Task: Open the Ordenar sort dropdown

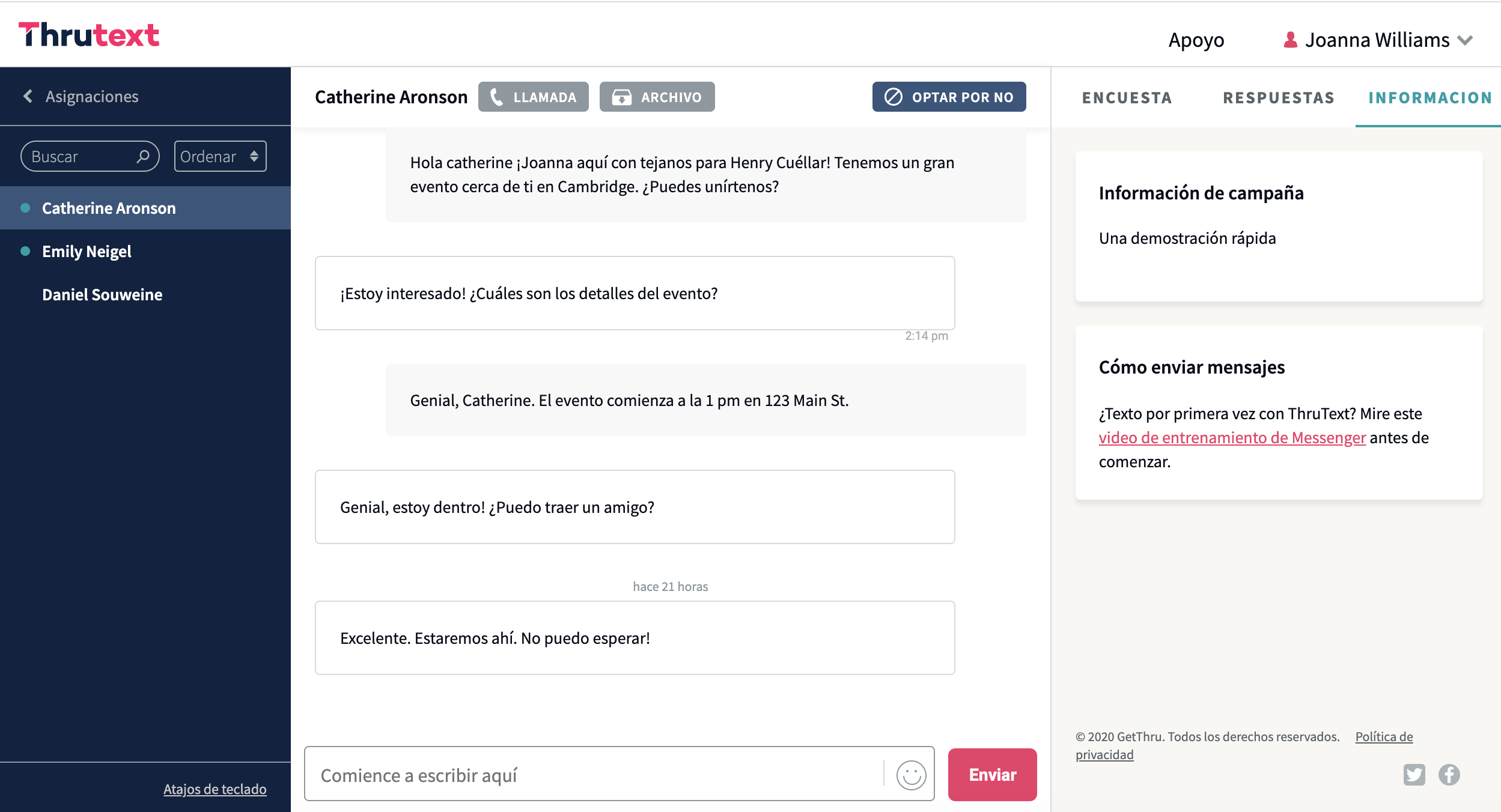Action: [x=220, y=157]
